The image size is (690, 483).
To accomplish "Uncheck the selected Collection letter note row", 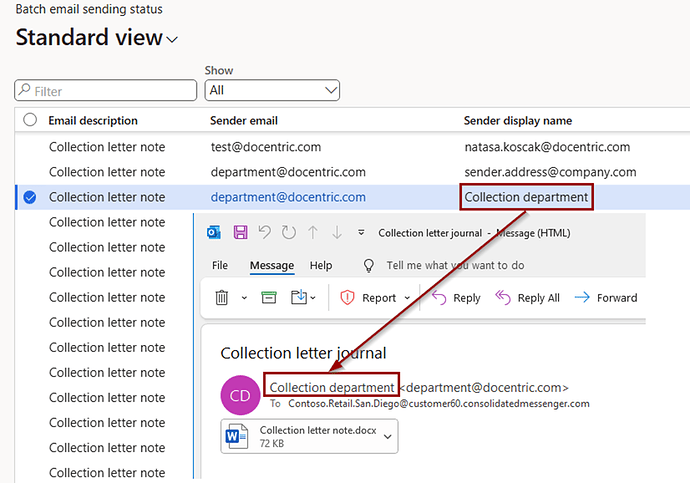I will pos(30,197).
